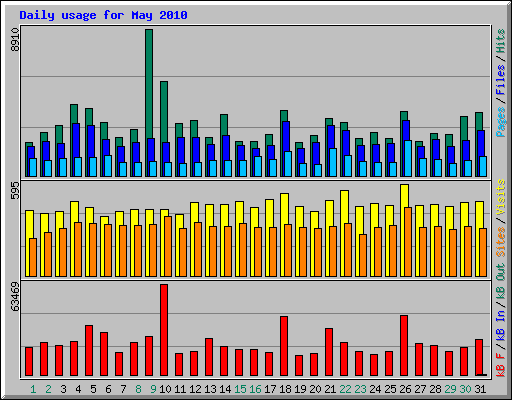
Task: Click day 15 on the x-axis
Action: [x=240, y=389]
